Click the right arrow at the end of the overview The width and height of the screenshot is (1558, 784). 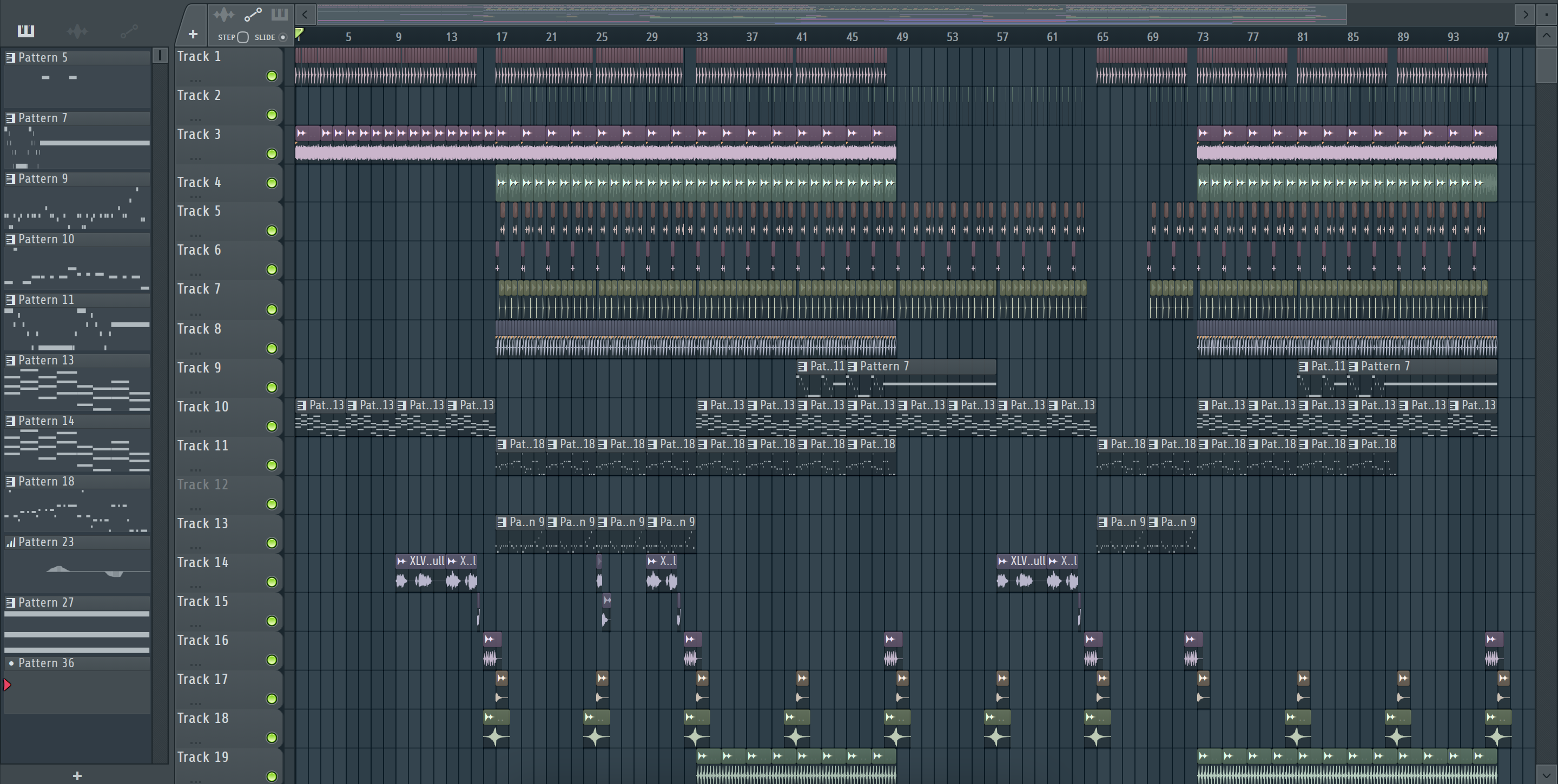click(1525, 14)
